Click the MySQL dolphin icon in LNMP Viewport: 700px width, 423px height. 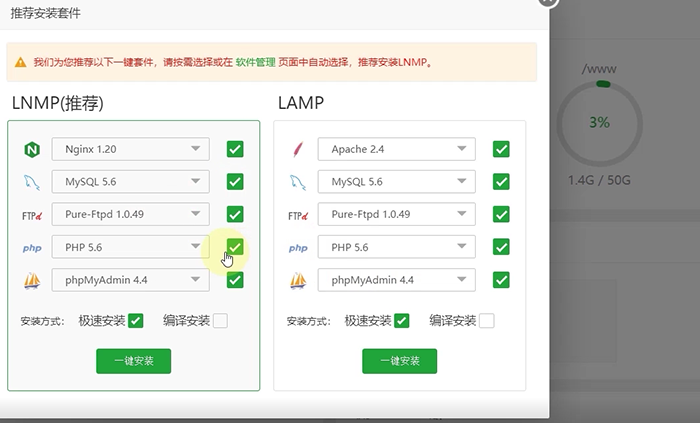click(x=32, y=182)
